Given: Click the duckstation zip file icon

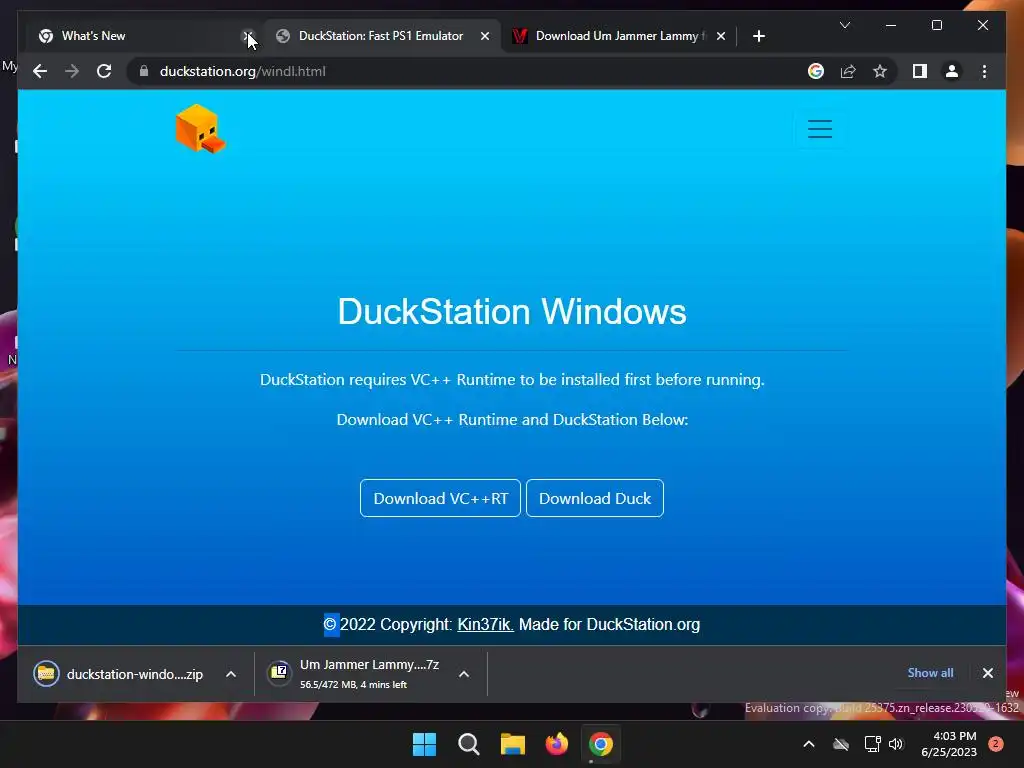Looking at the screenshot, I should [x=46, y=673].
